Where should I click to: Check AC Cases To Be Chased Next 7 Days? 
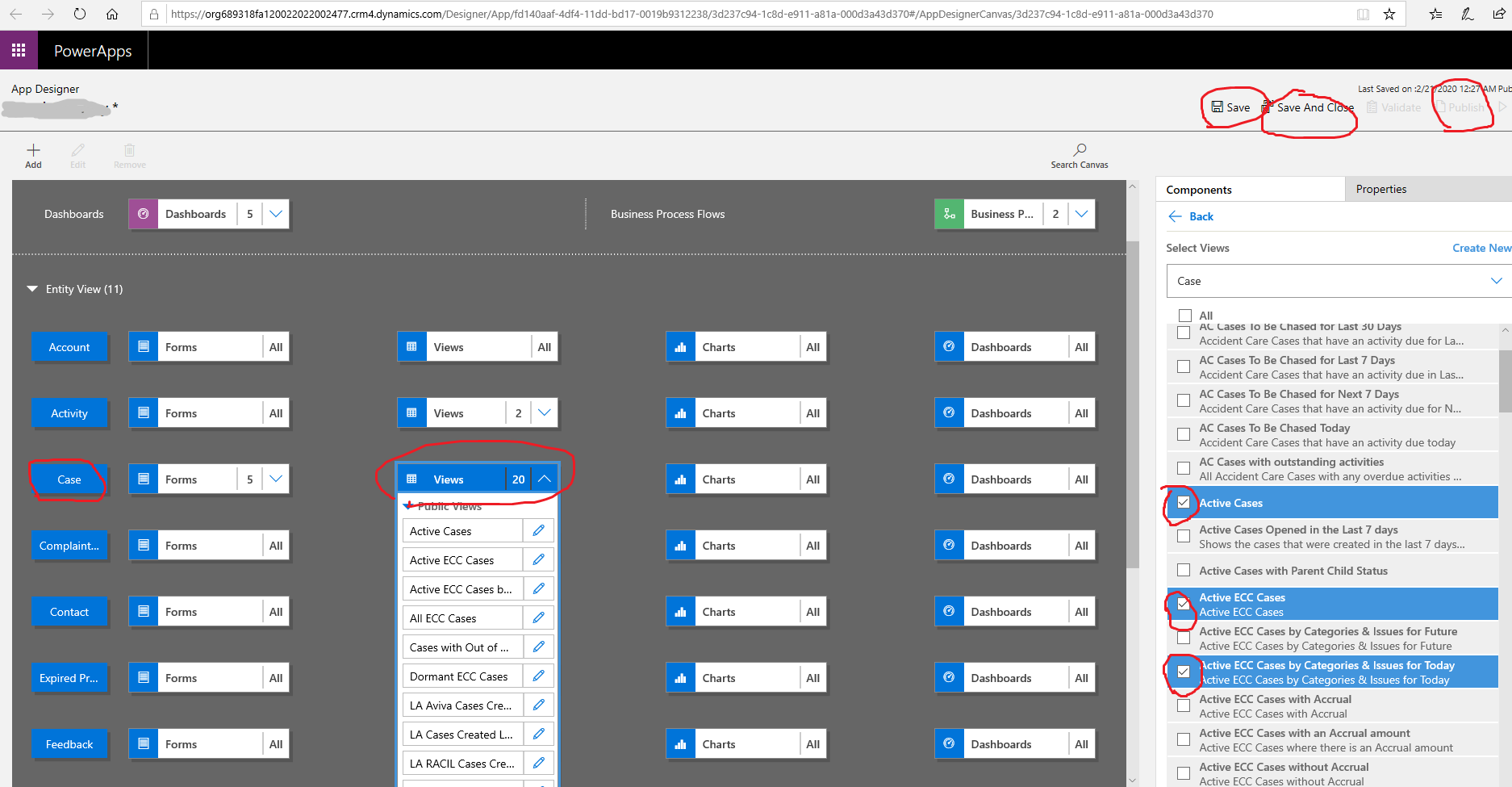pos(1184,401)
